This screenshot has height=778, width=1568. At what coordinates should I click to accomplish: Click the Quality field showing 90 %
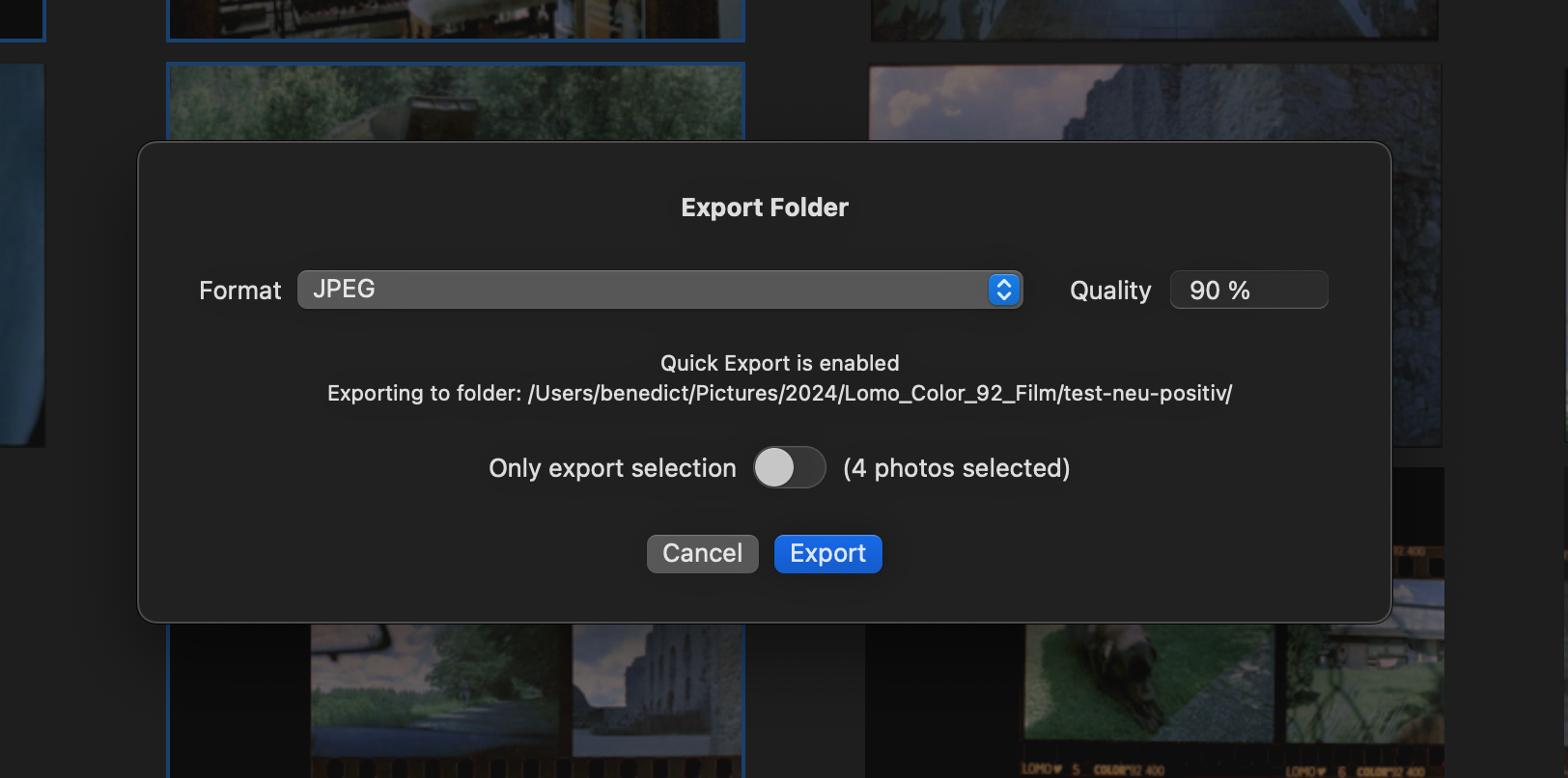1248,290
